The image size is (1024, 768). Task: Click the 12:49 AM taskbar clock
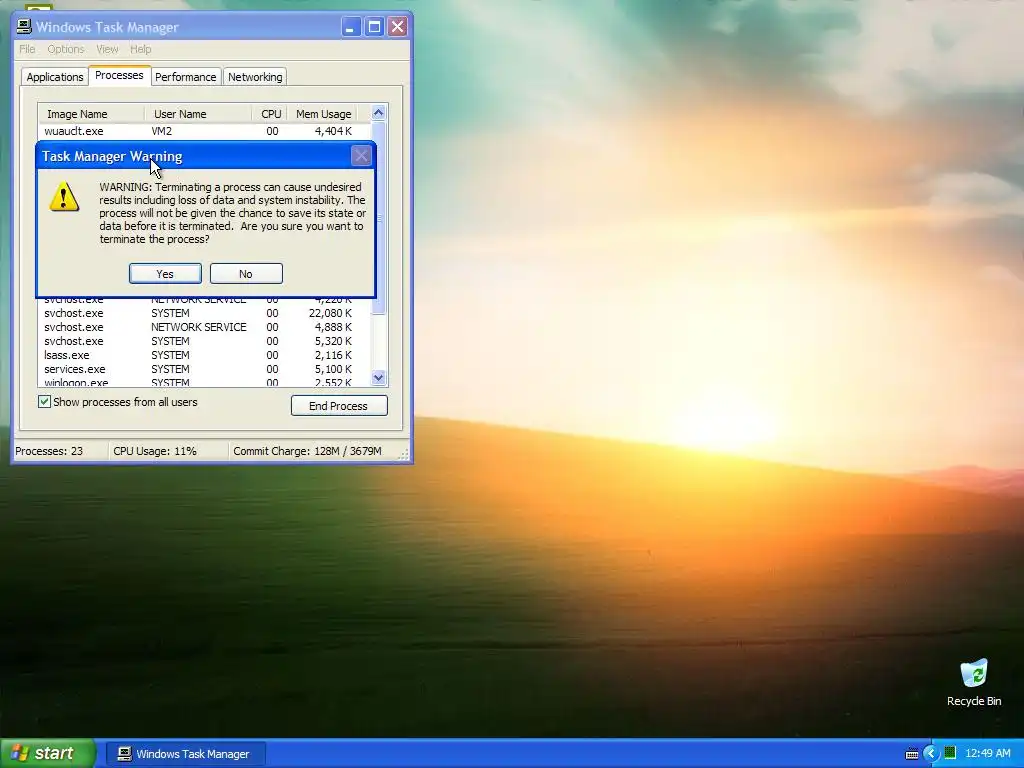tap(987, 753)
